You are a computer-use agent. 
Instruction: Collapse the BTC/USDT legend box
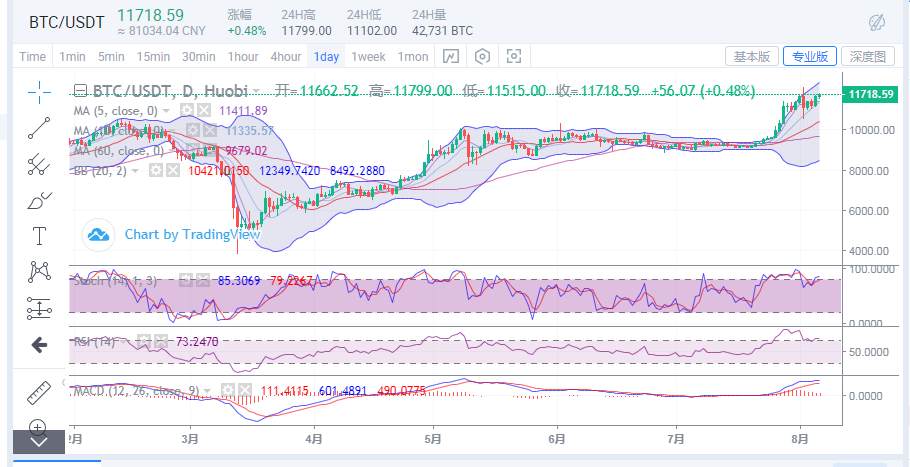(82, 90)
